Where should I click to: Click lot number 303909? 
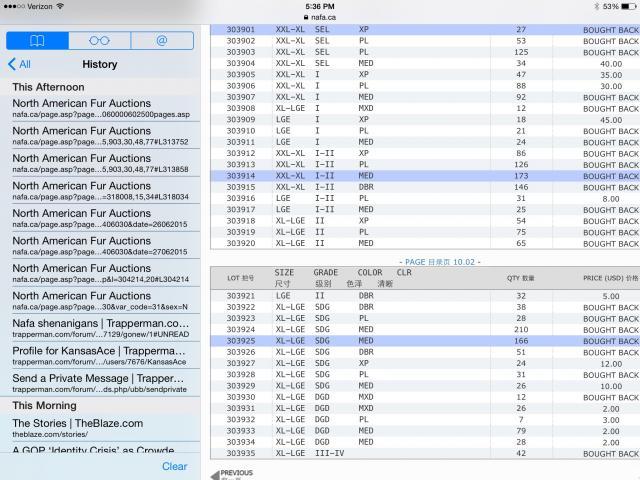(241, 120)
